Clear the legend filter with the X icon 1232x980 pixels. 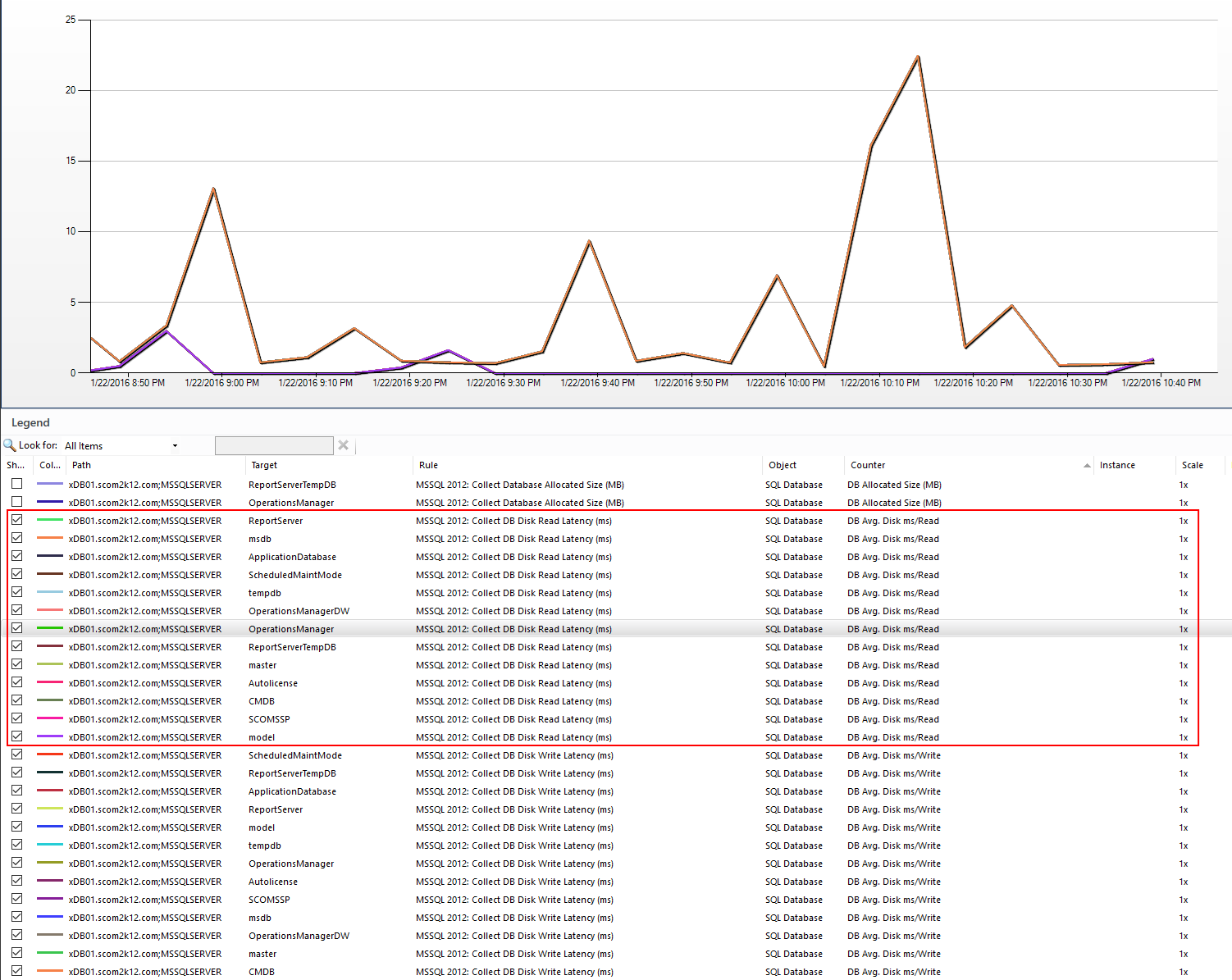[x=344, y=445]
